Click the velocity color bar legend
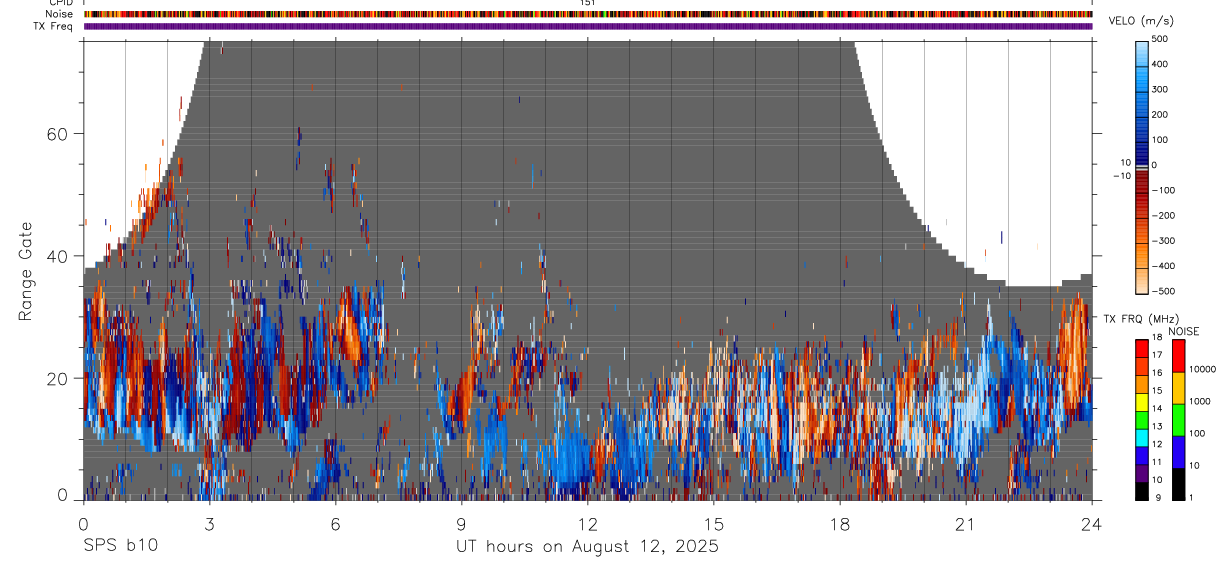Viewport: 1228px width, 567px height. point(1142,166)
